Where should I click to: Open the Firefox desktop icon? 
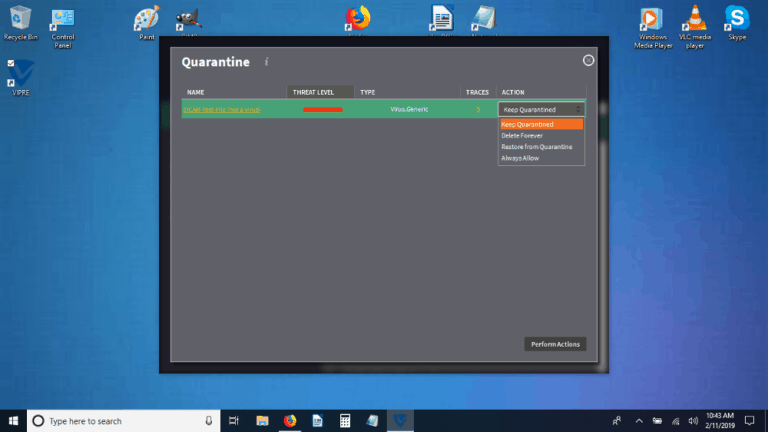click(358, 20)
